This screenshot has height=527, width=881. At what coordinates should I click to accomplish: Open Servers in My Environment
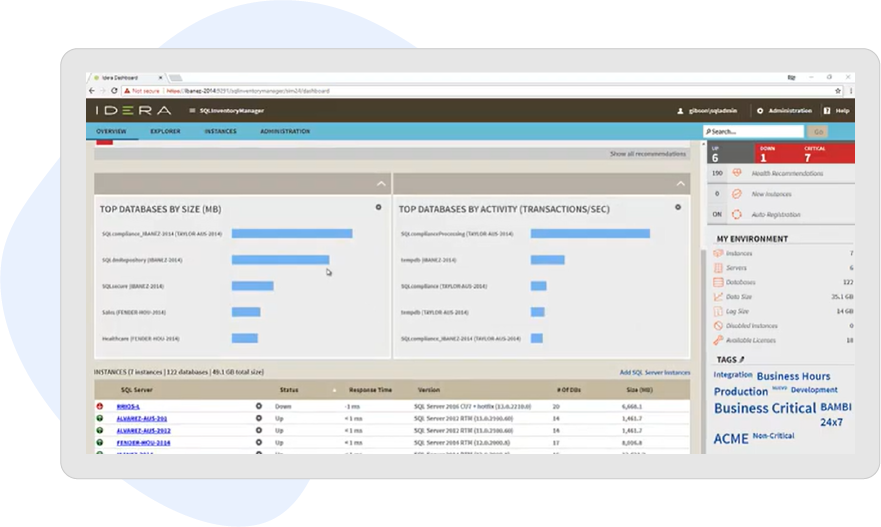click(737, 268)
